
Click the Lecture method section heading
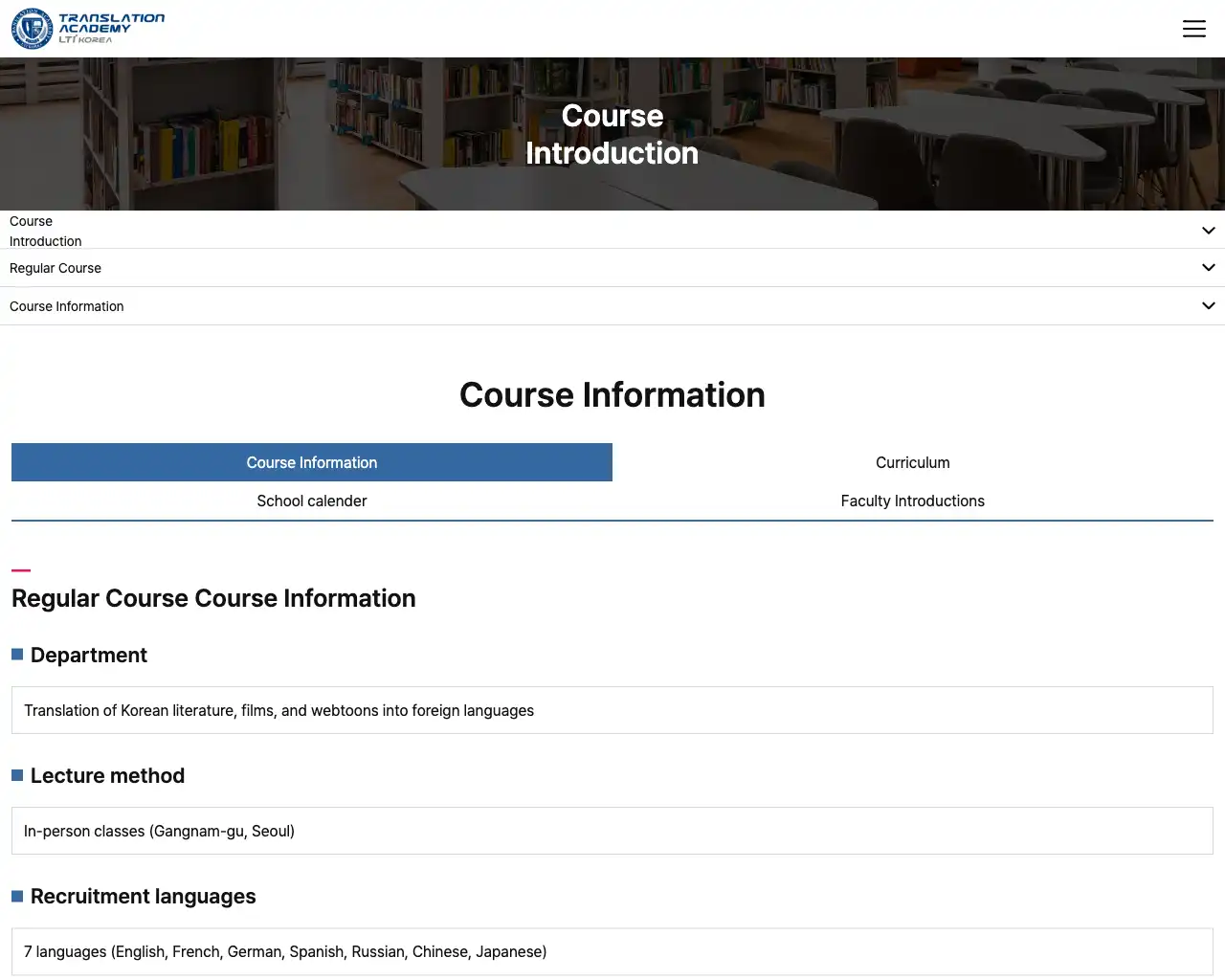coord(107,775)
